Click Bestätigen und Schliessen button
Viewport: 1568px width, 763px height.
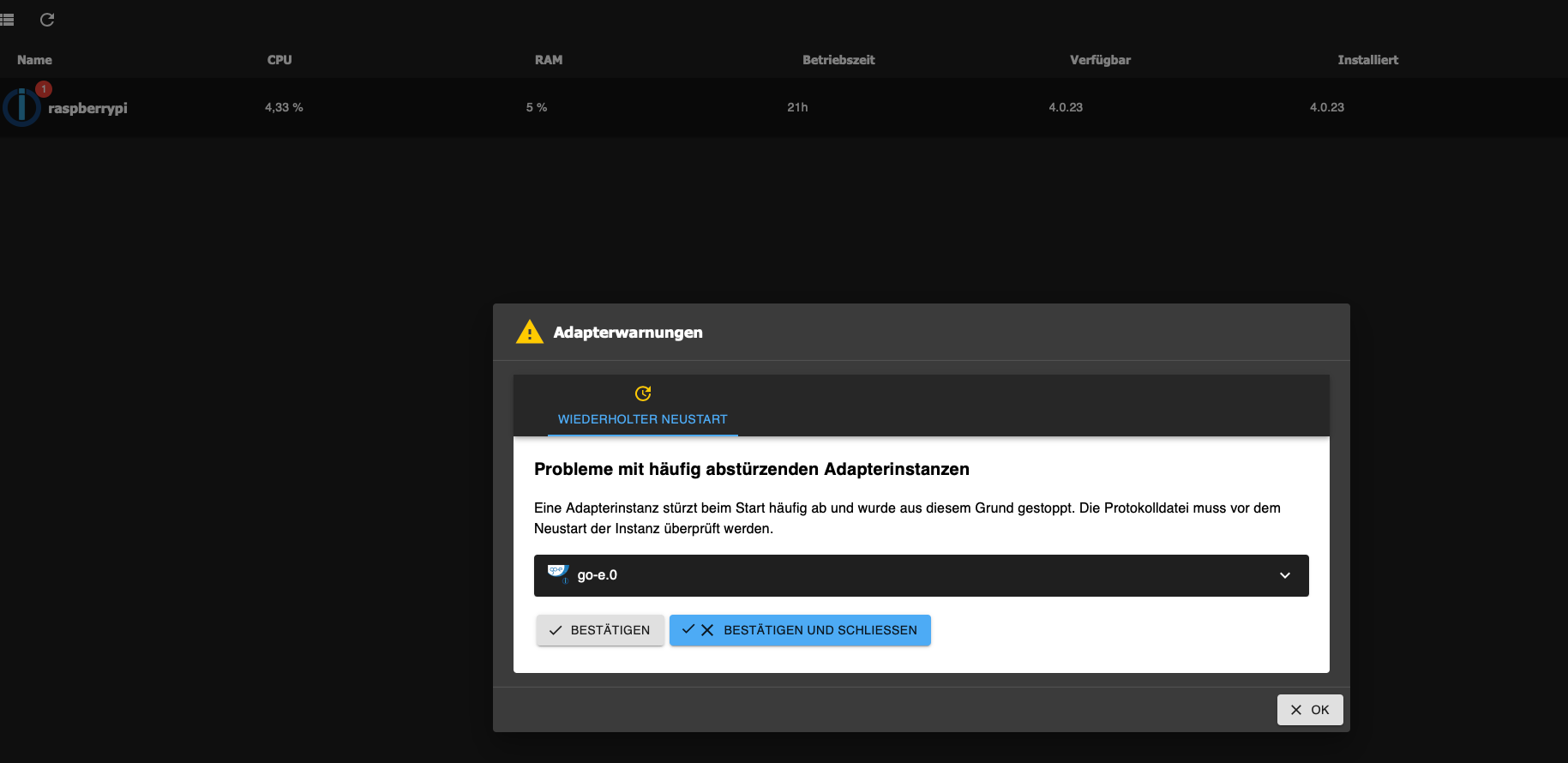click(800, 630)
